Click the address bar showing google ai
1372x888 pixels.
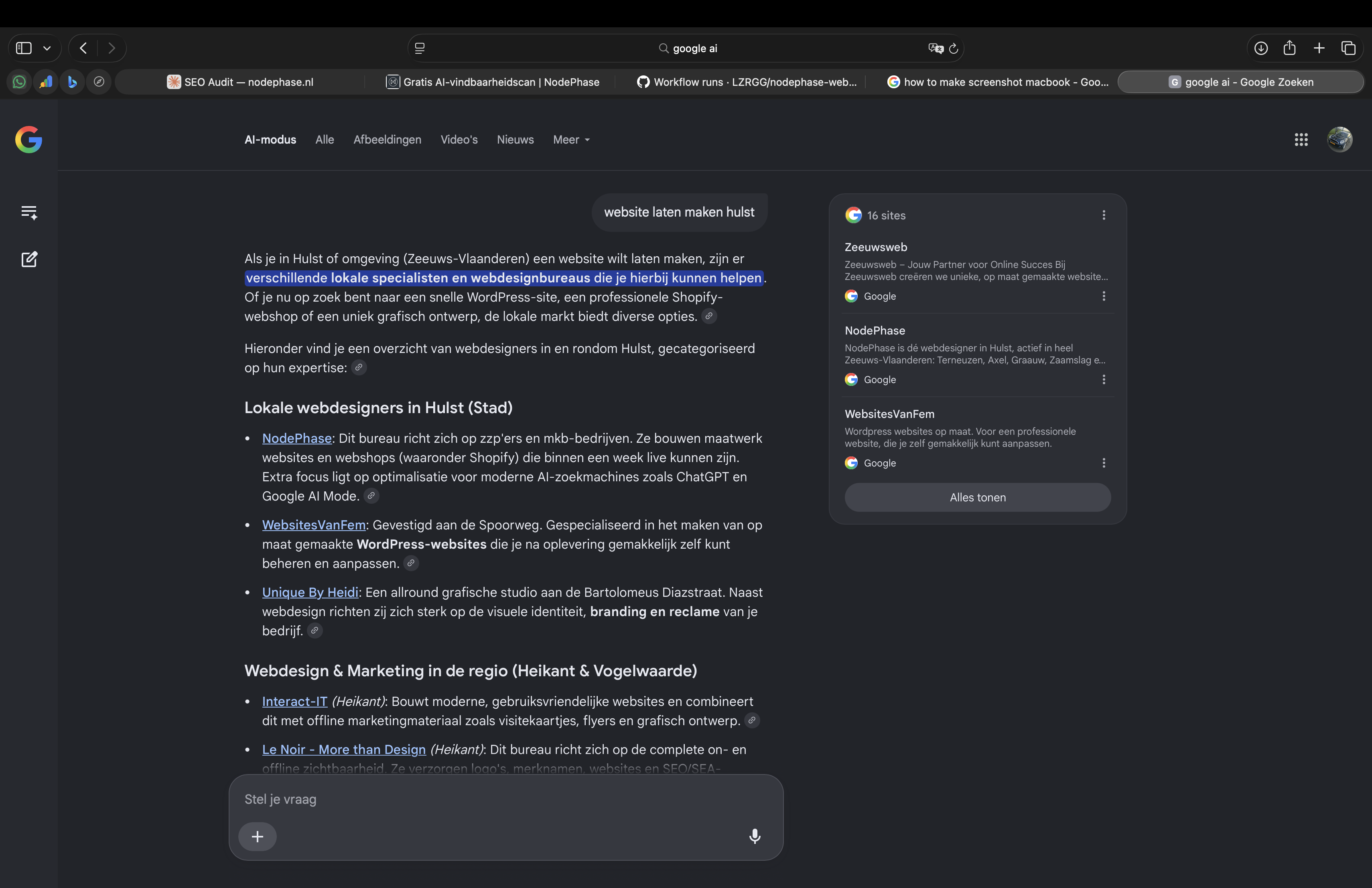click(x=686, y=49)
